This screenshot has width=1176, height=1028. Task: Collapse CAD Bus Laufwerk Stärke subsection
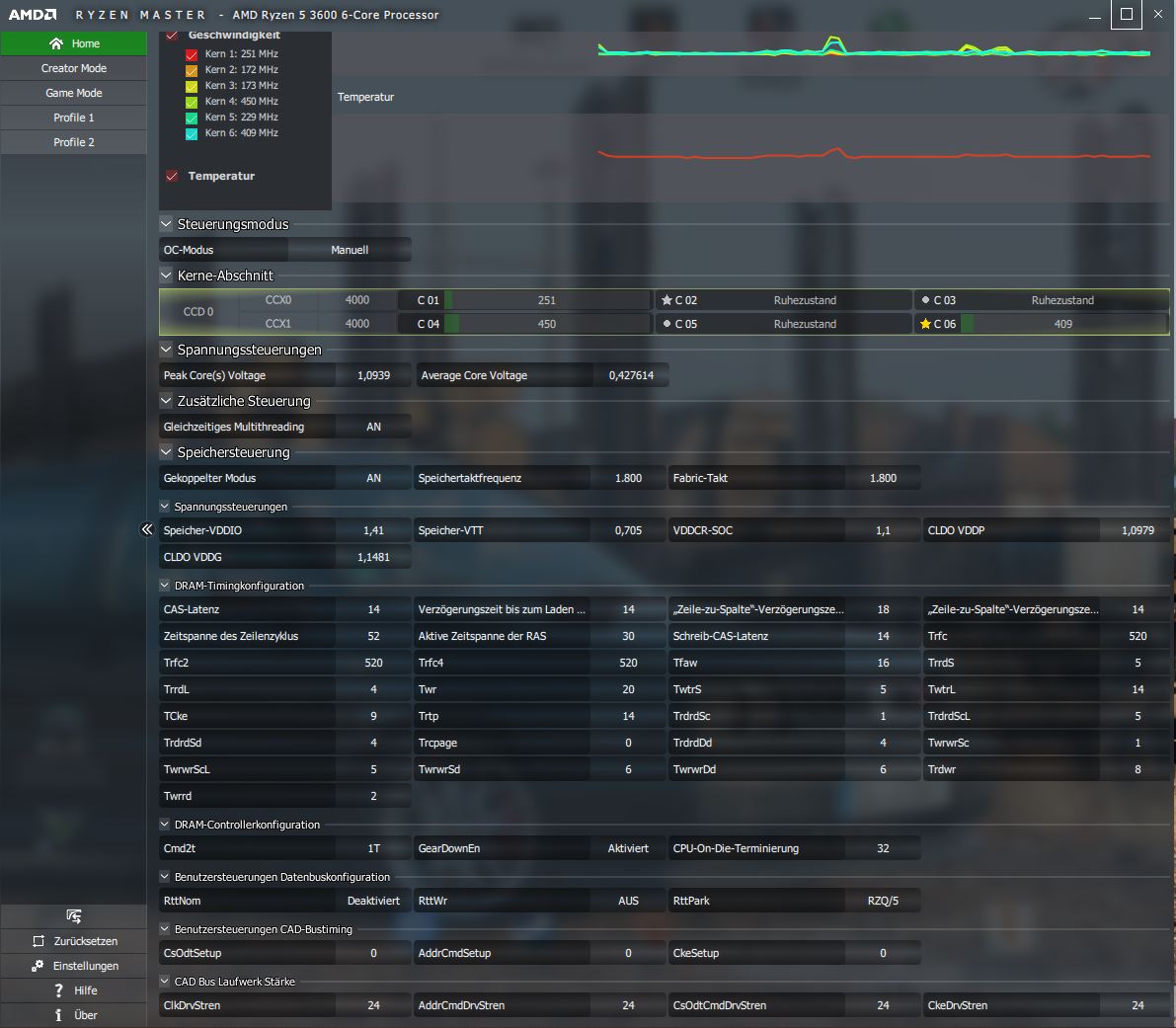coord(164,981)
